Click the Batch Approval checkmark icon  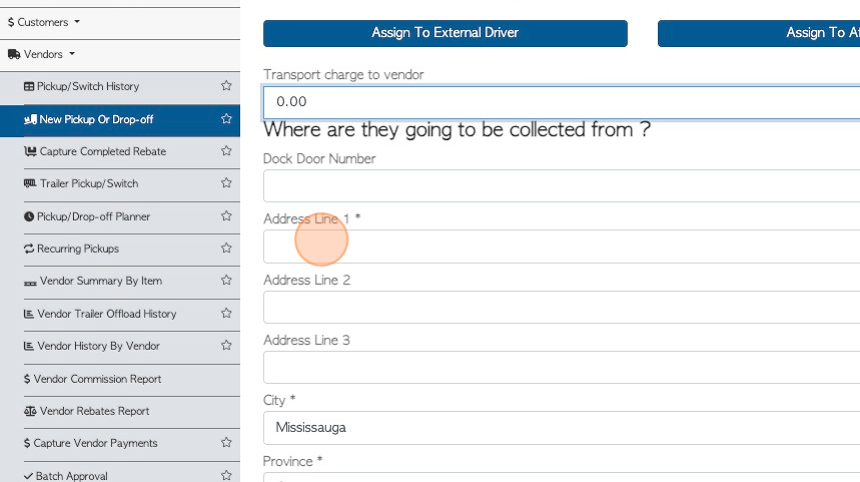click(29, 476)
